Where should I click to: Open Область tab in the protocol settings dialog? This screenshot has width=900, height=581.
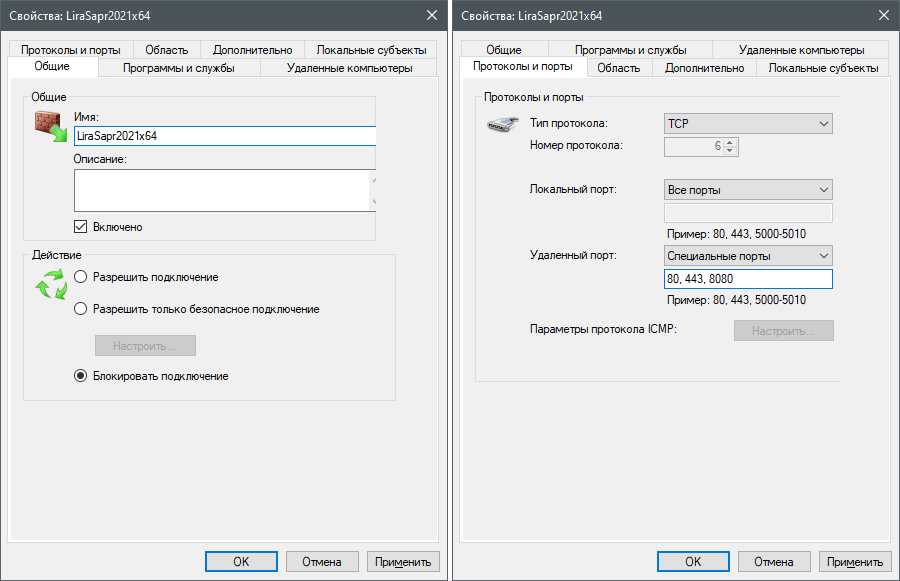(x=619, y=68)
